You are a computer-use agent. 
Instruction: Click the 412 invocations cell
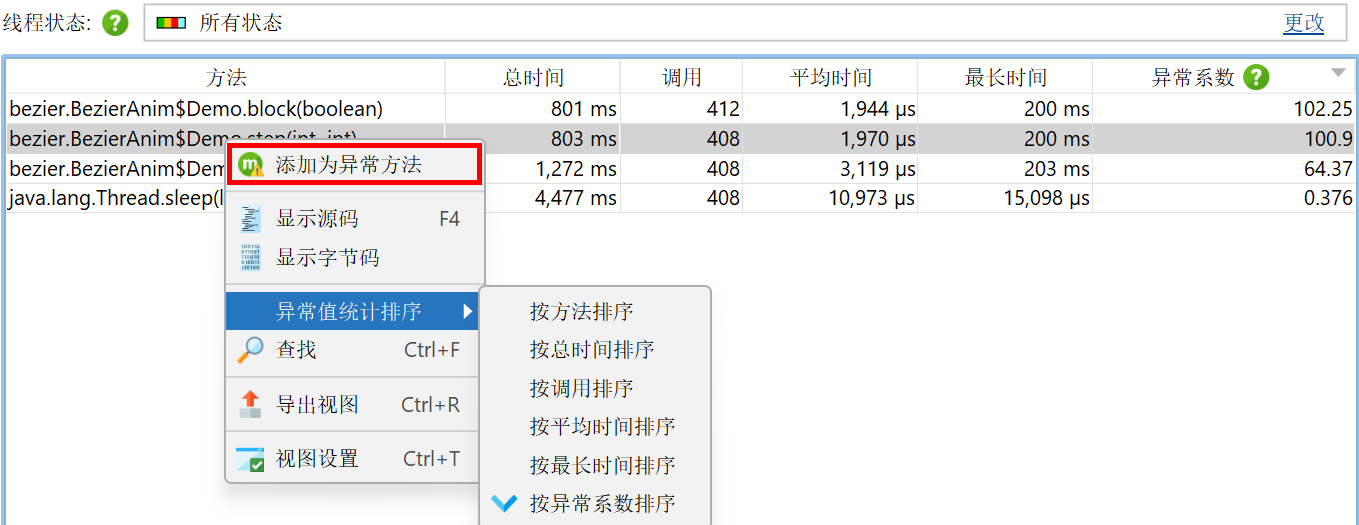pyautogui.click(x=682, y=109)
